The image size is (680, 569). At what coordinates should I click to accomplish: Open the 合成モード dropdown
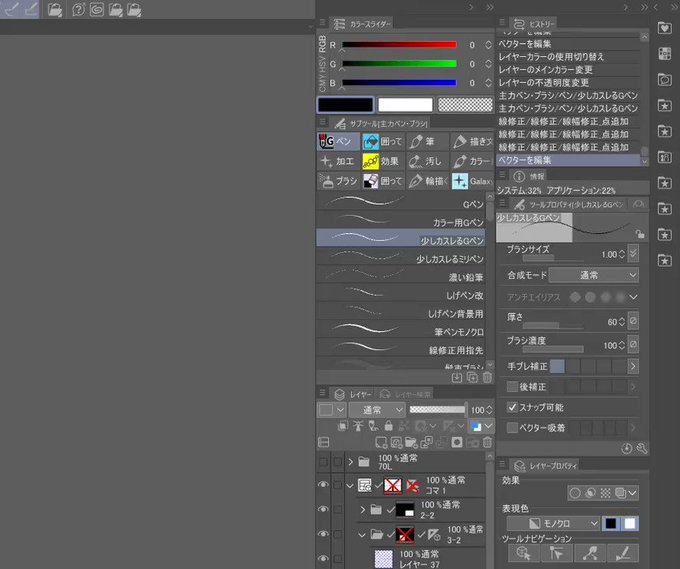point(593,275)
